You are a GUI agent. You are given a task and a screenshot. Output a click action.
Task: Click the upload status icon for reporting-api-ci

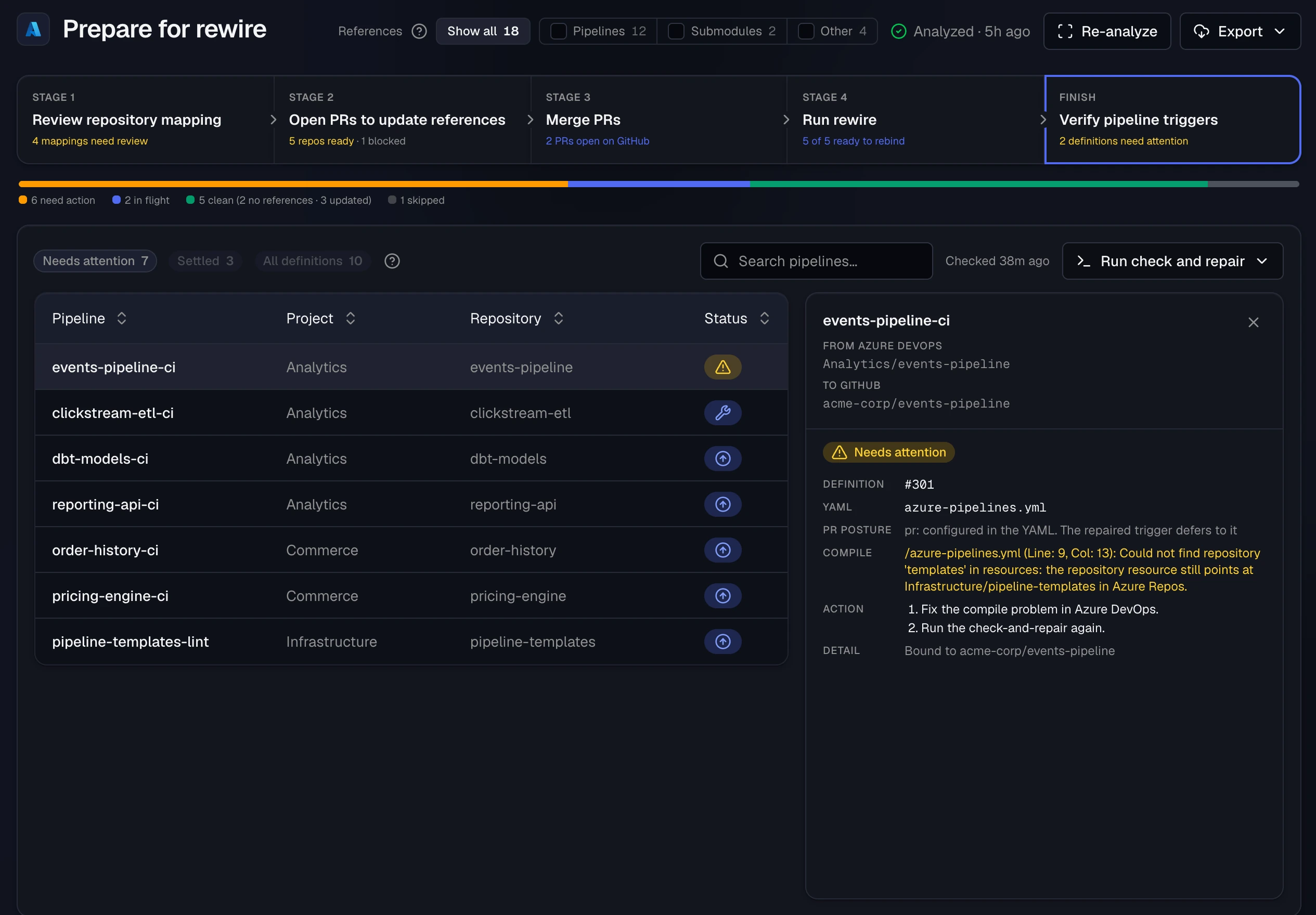coord(722,504)
